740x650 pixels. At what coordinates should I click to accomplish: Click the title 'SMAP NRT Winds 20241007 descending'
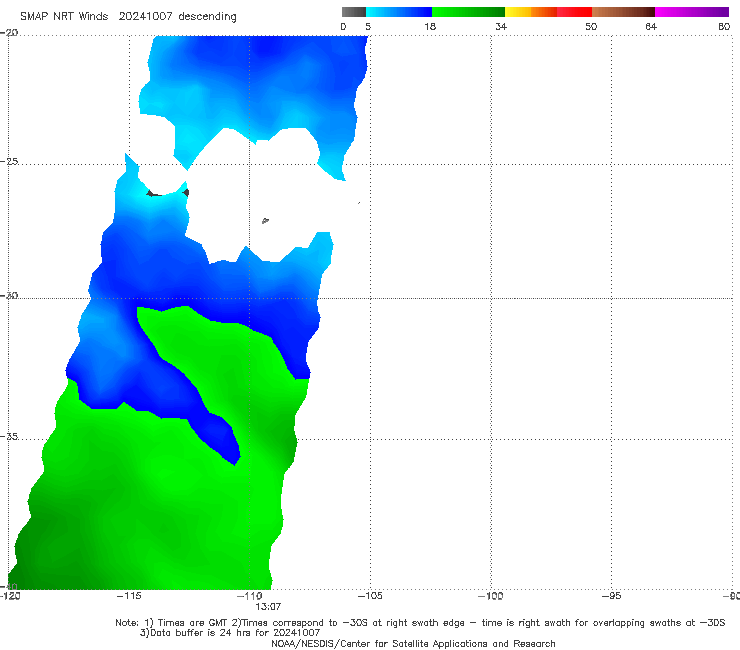128,16
